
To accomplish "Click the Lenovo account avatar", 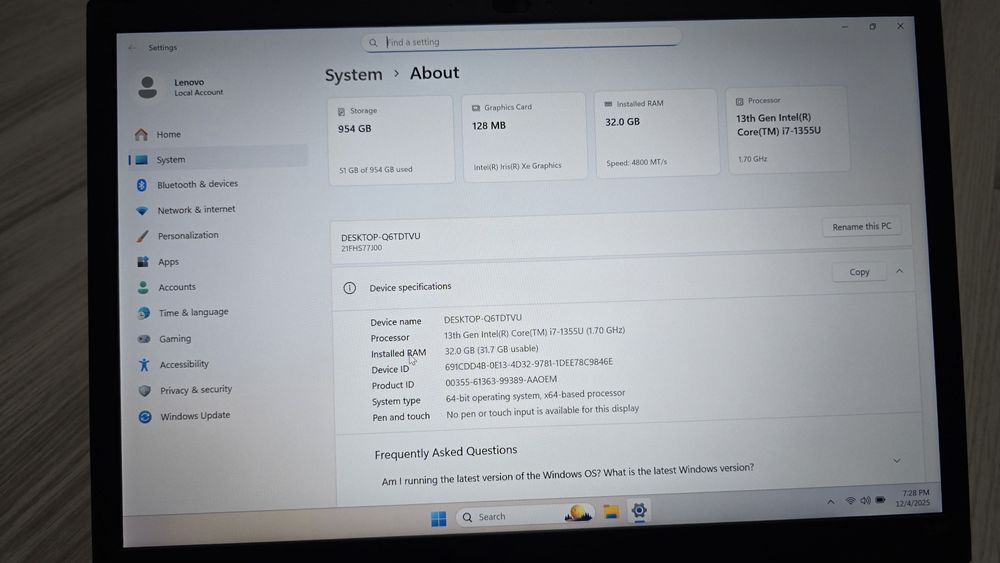I will click(147, 87).
